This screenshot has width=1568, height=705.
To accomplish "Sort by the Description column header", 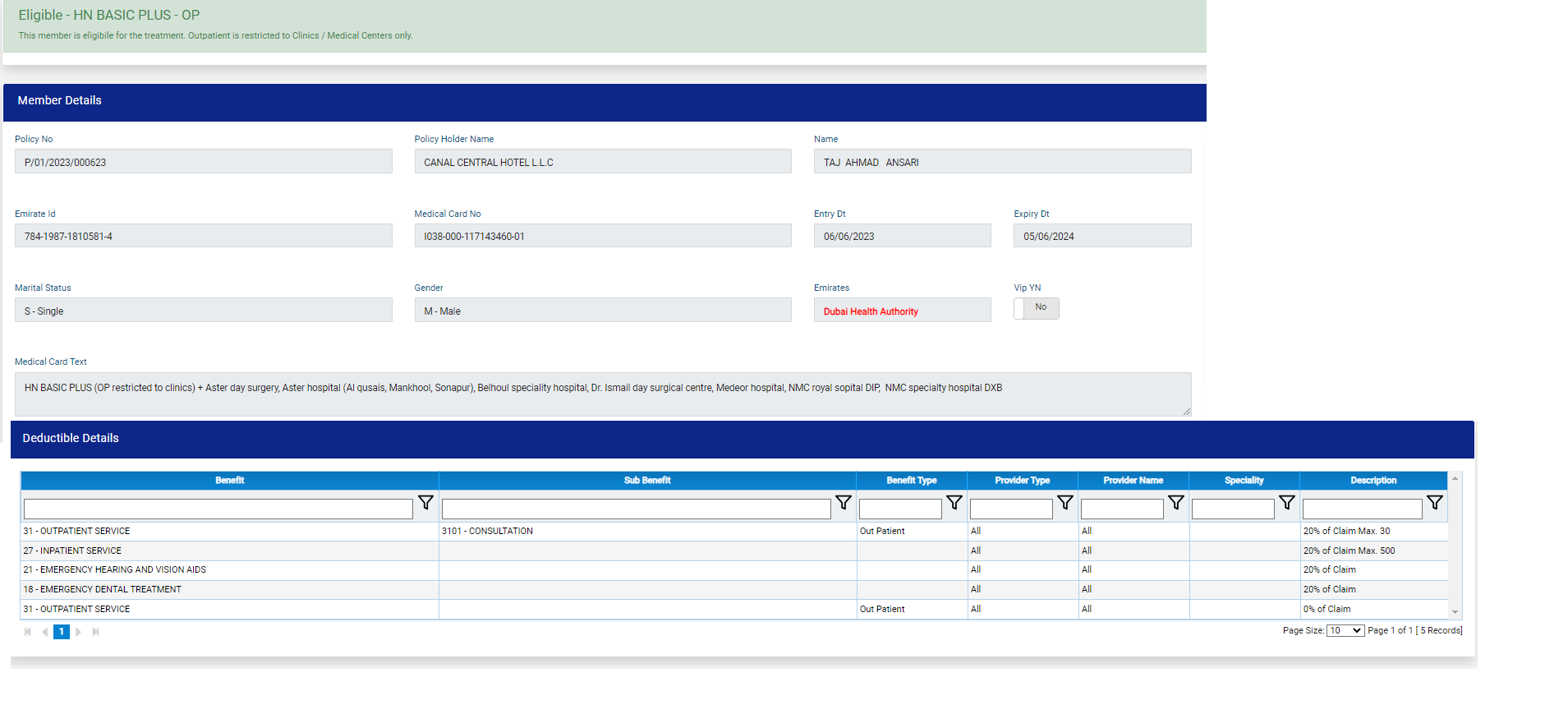I will pyautogui.click(x=1373, y=481).
